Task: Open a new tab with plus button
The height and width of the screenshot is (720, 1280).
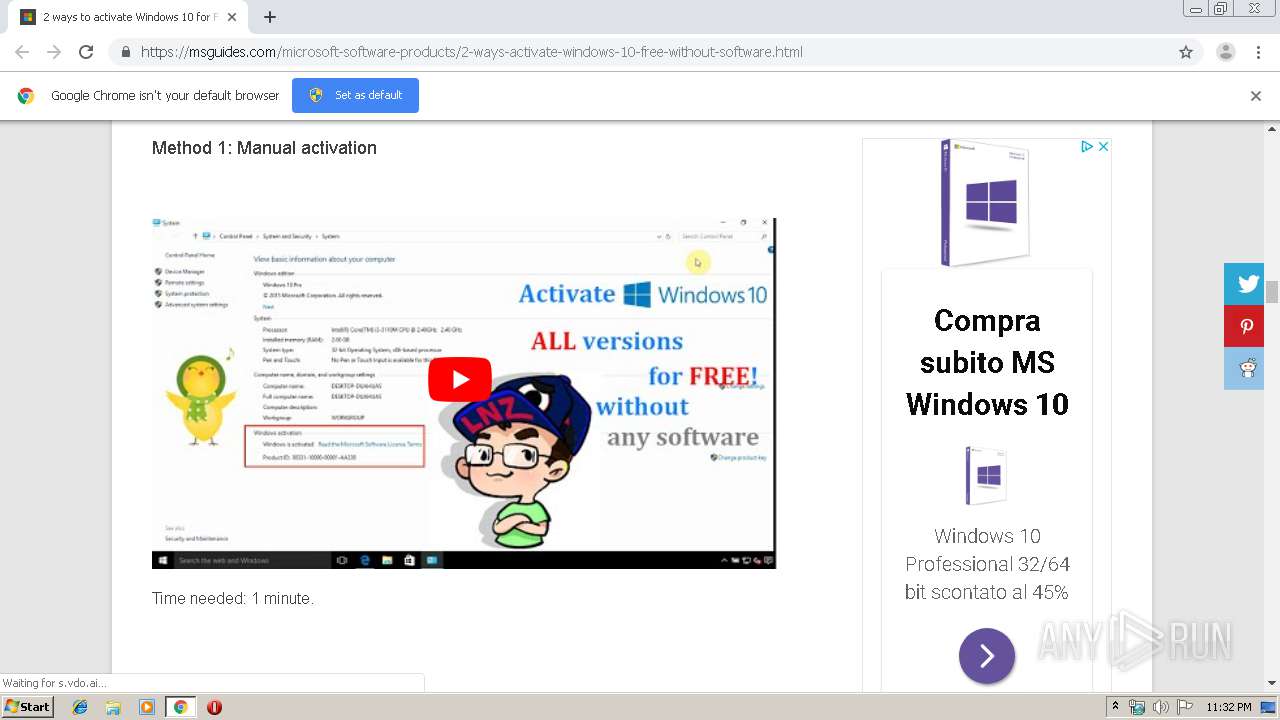Action: 270,17
